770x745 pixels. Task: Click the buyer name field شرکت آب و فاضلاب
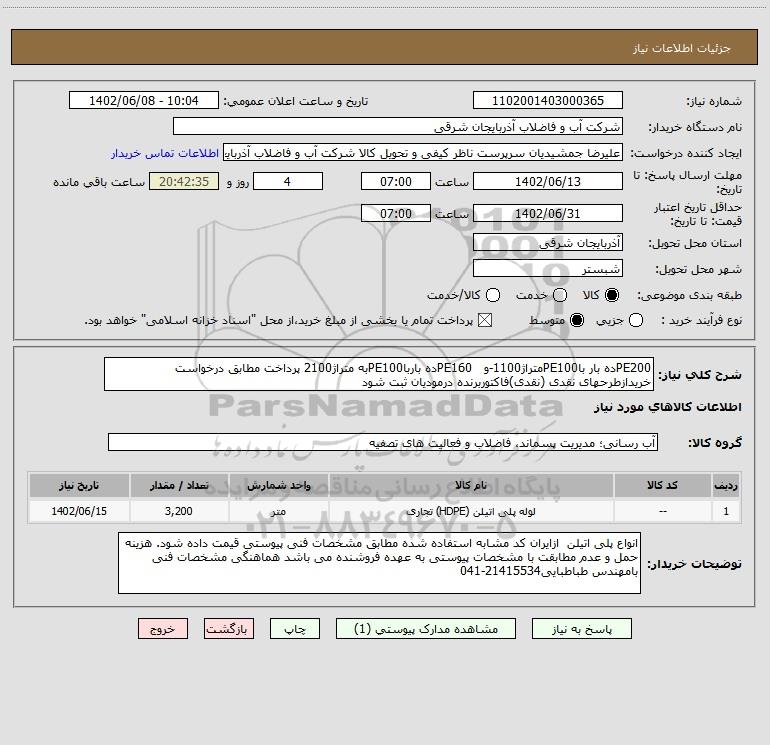[x=398, y=126]
